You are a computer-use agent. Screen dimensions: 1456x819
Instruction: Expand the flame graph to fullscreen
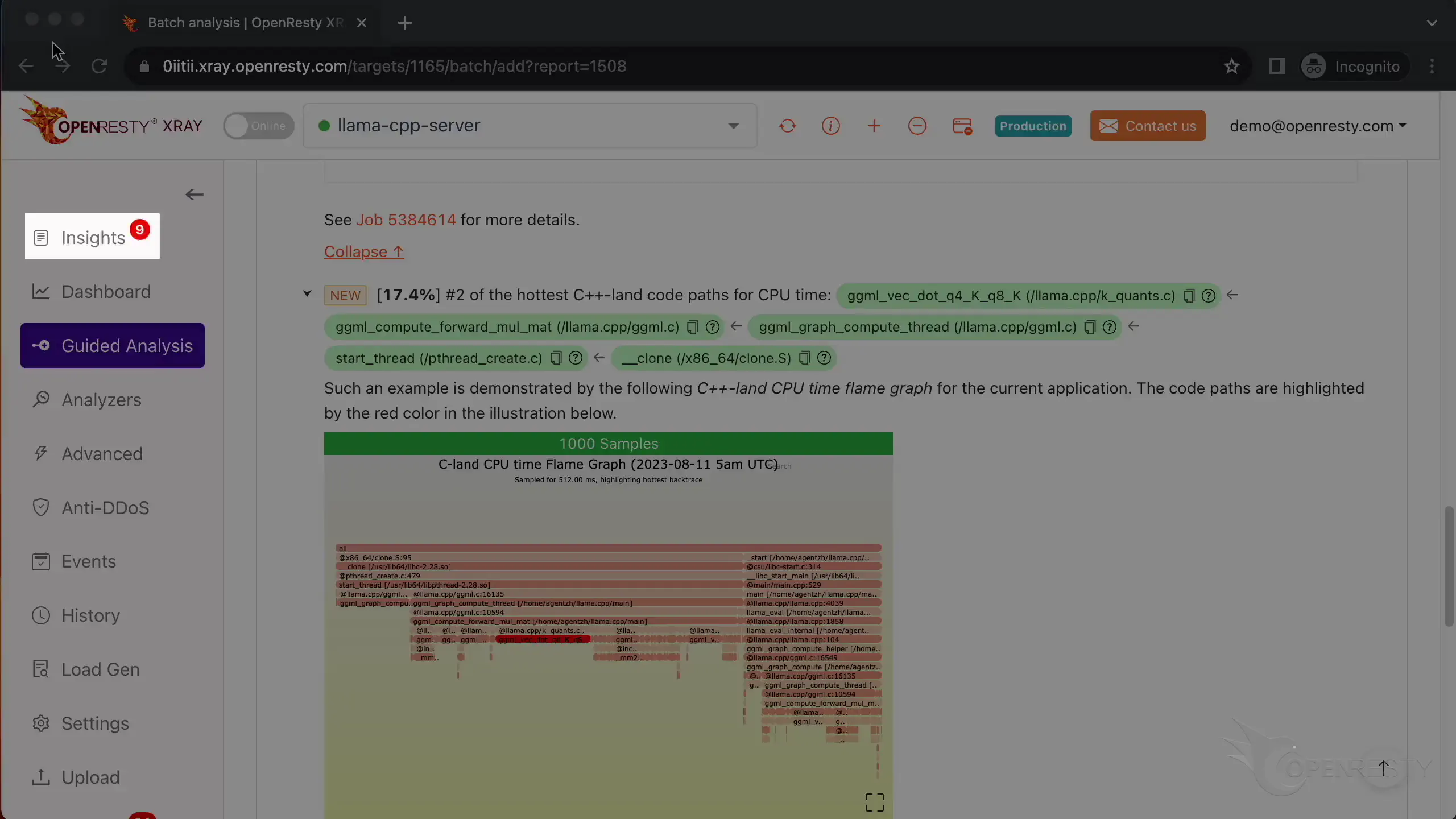[874, 803]
